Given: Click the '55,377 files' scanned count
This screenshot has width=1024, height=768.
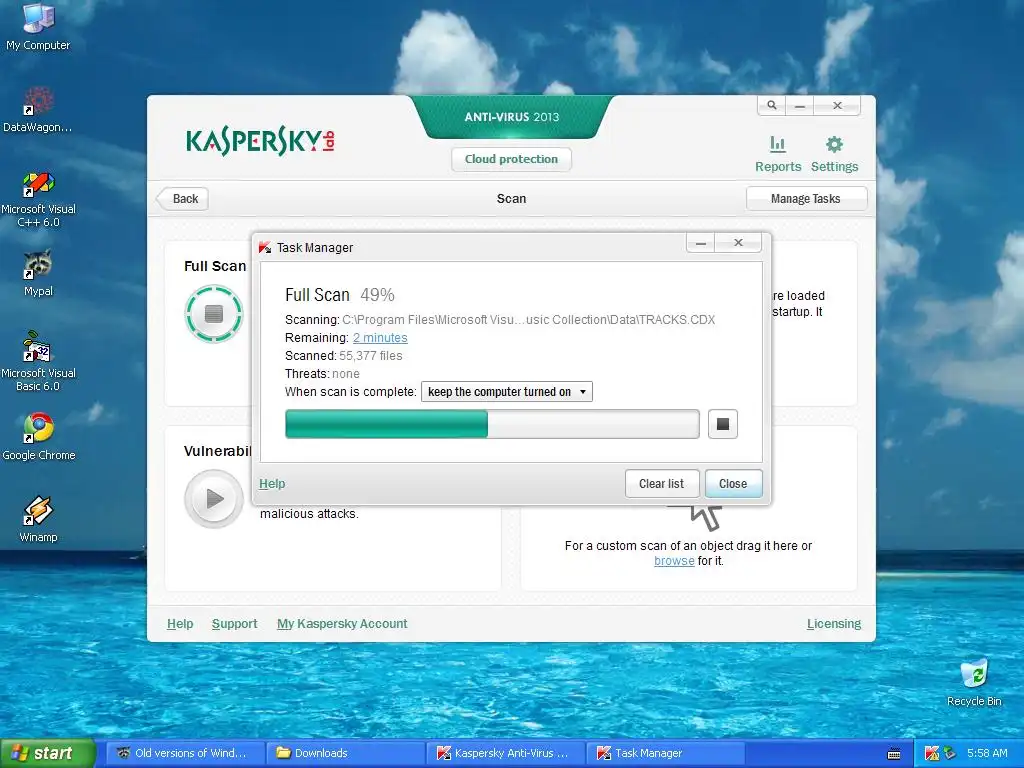Looking at the screenshot, I should 371,356.
